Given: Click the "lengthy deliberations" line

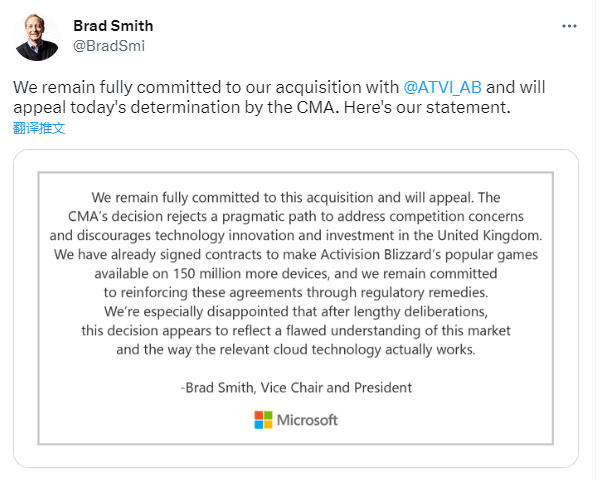Looking at the screenshot, I should (x=296, y=312).
